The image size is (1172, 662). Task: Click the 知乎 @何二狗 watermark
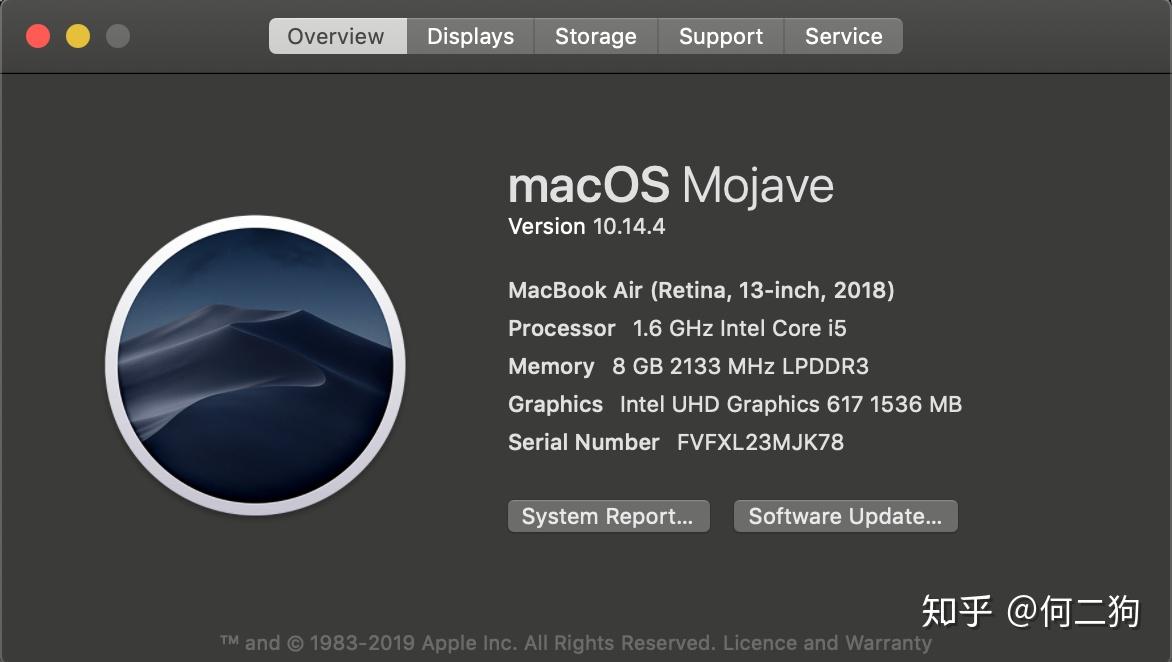tap(1031, 611)
